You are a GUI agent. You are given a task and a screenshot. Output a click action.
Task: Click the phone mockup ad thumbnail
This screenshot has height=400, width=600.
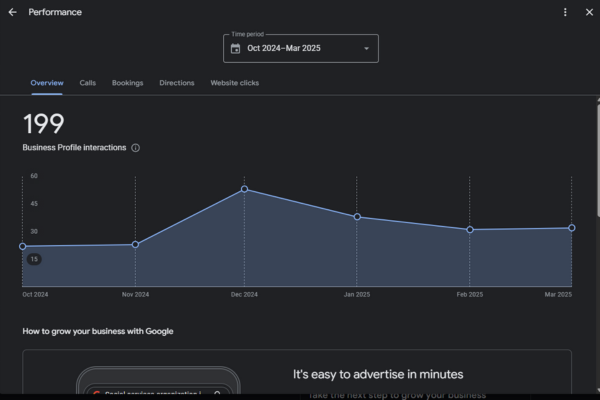coord(158,380)
